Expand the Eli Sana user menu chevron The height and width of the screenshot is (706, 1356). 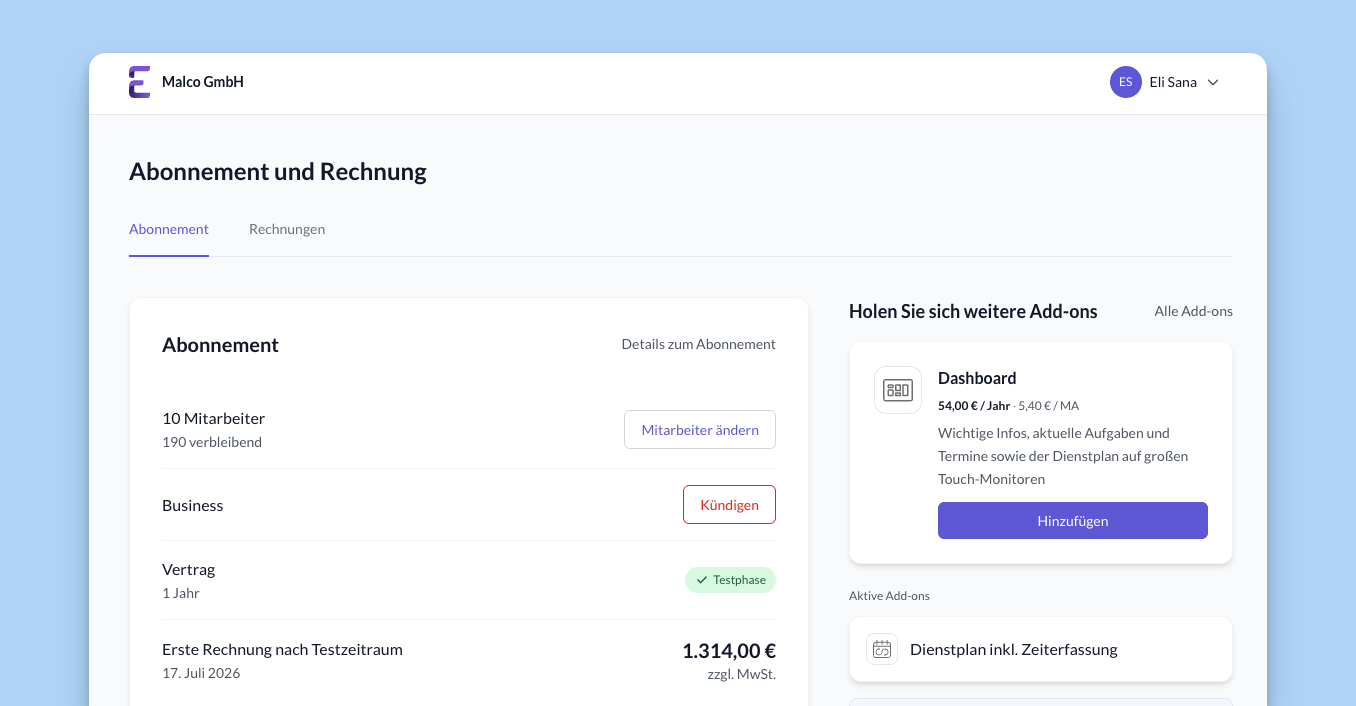click(1213, 82)
